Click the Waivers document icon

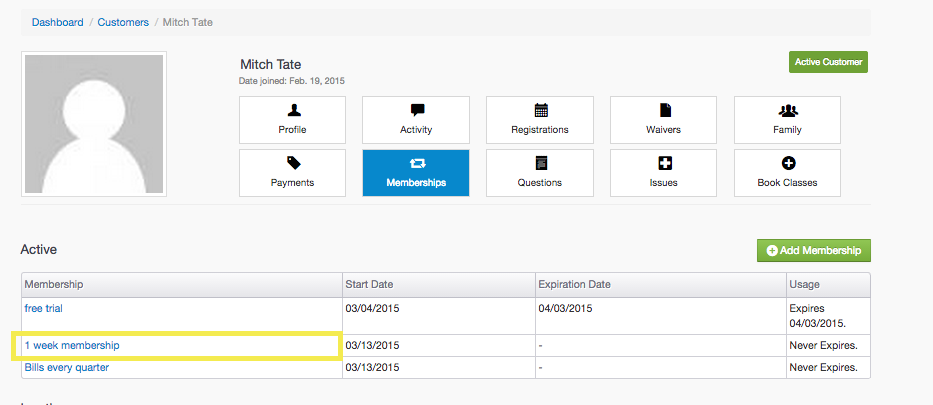pyautogui.click(x=664, y=110)
